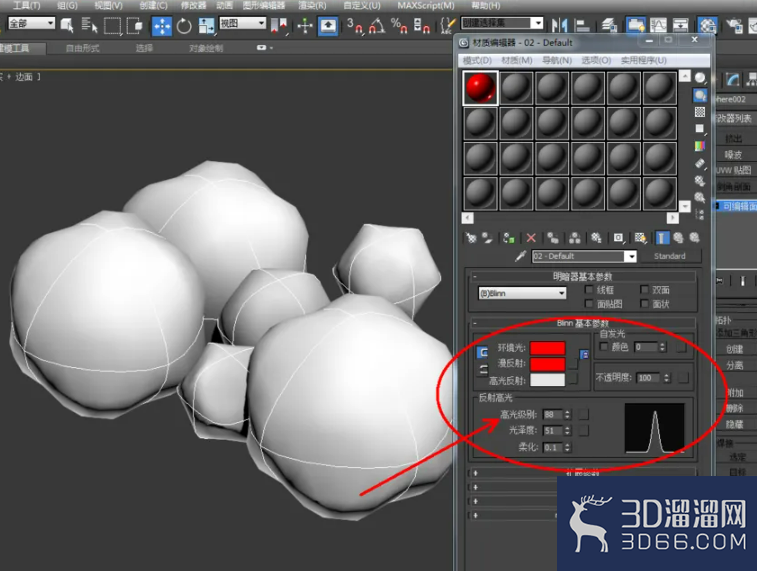This screenshot has width=757, height=571.
Task: Open 实用程序(U) menu in Material Editor
Action: tap(644, 60)
